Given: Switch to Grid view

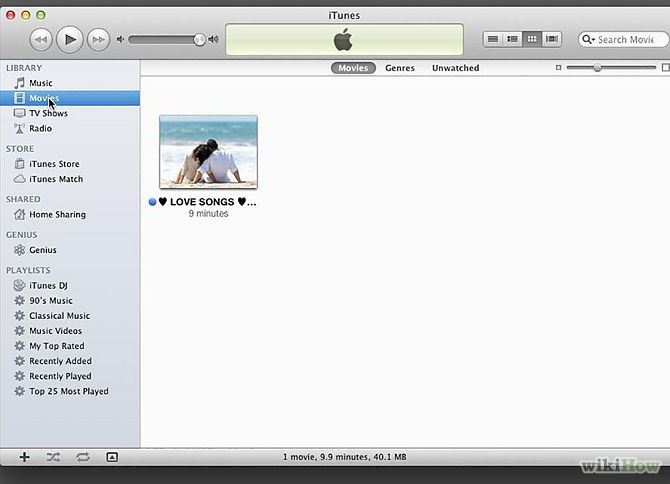Looking at the screenshot, I should click(532, 39).
